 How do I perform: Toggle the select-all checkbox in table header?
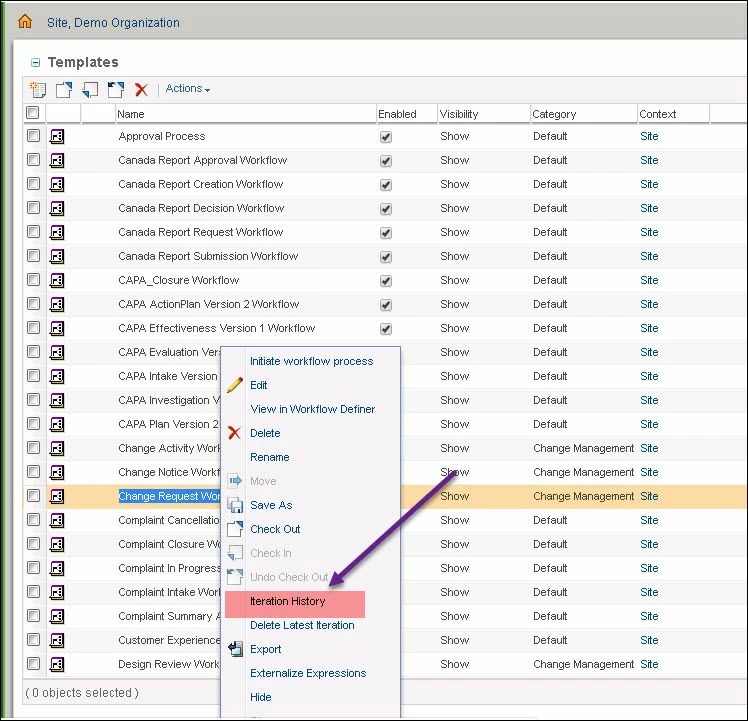(32, 113)
